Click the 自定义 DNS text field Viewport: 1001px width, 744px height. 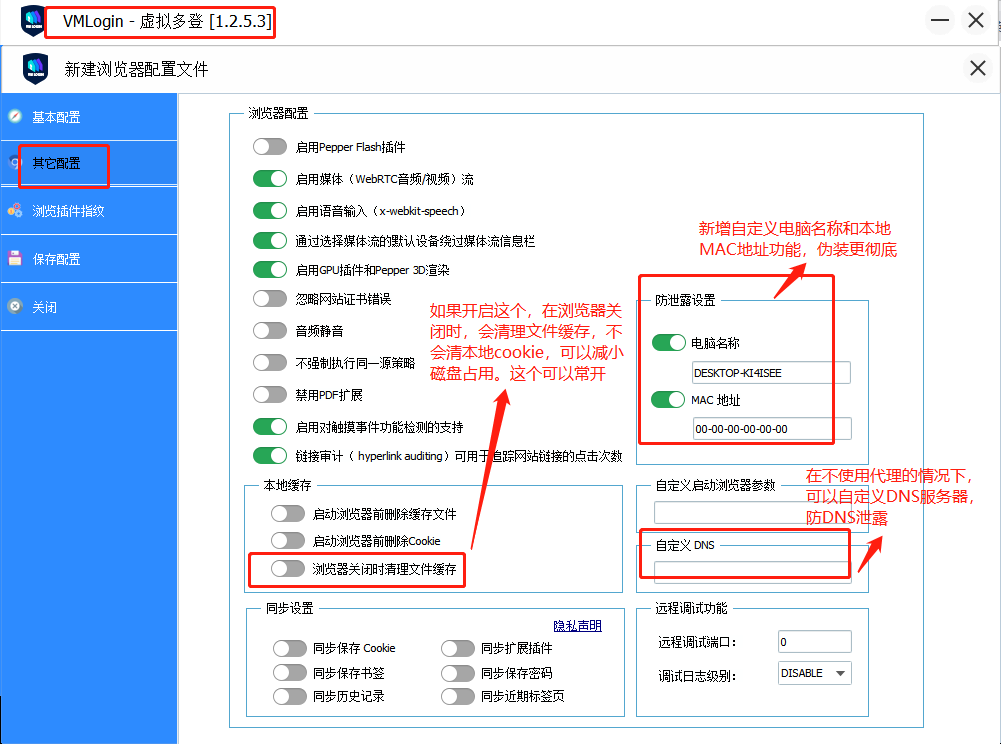tap(752, 571)
